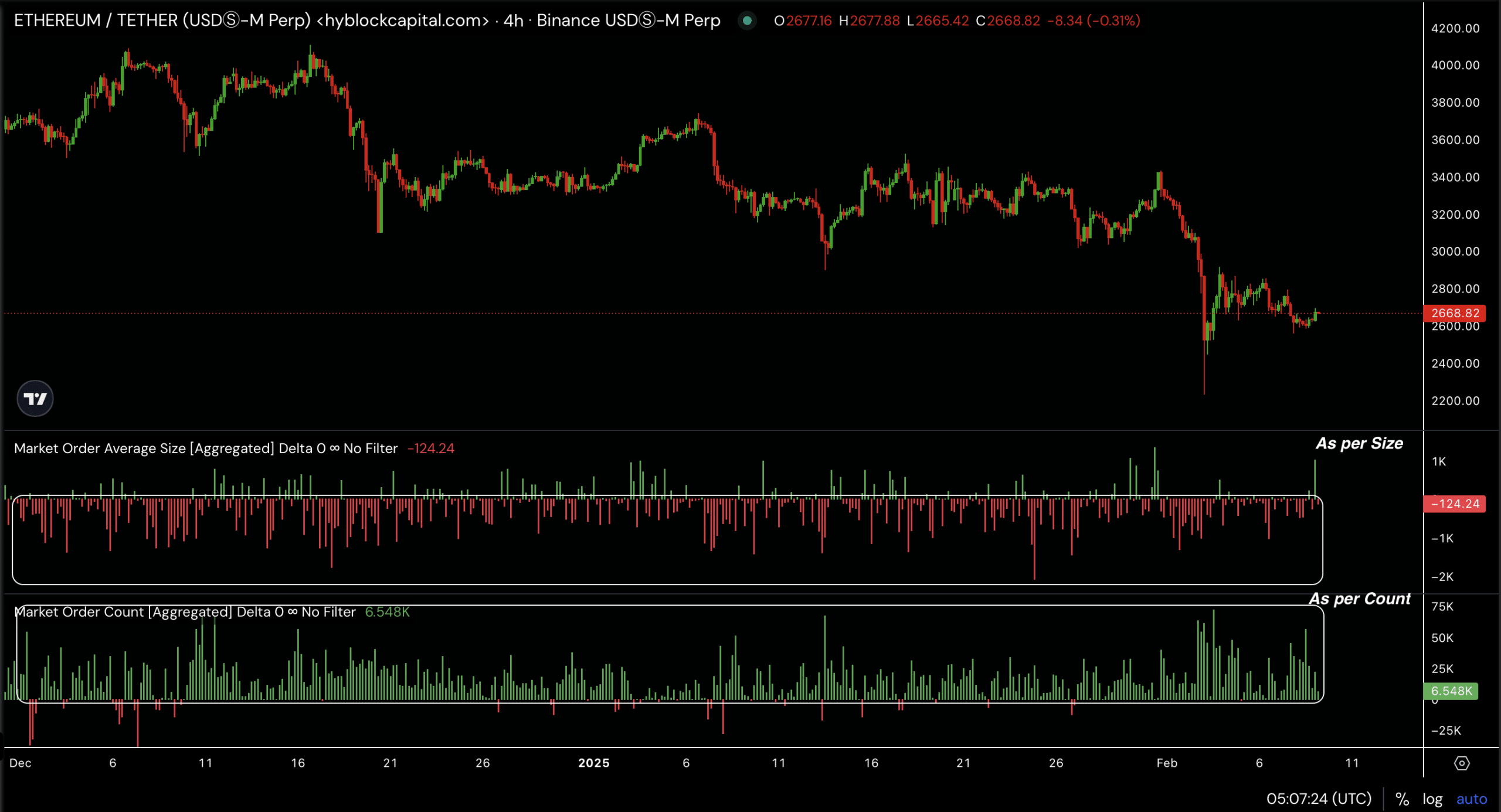This screenshot has width=1501, height=812.
Task: Toggle the percent scale mode
Action: (1402, 799)
